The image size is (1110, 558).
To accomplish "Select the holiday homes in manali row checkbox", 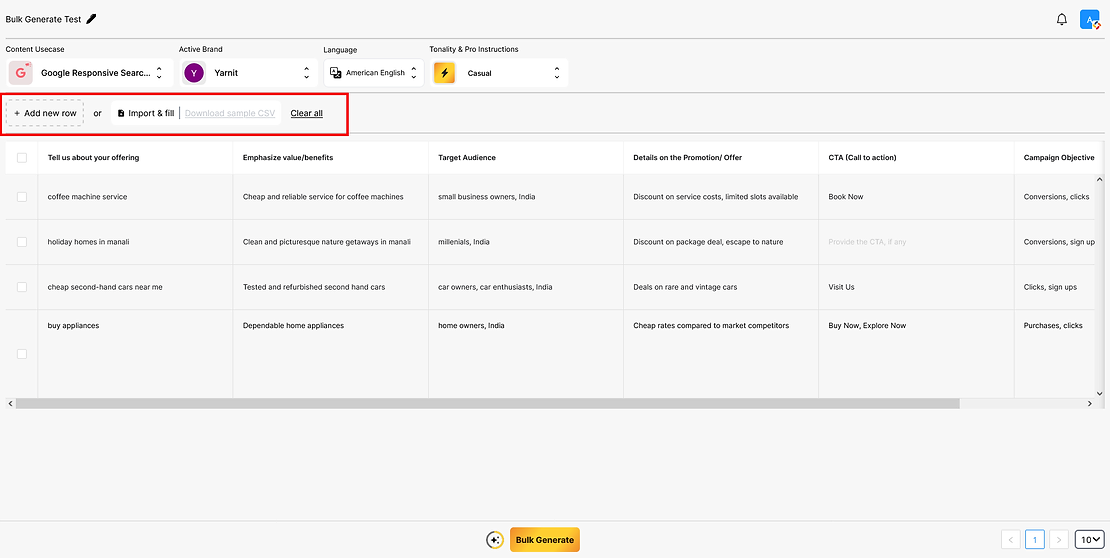I will pos(22,242).
